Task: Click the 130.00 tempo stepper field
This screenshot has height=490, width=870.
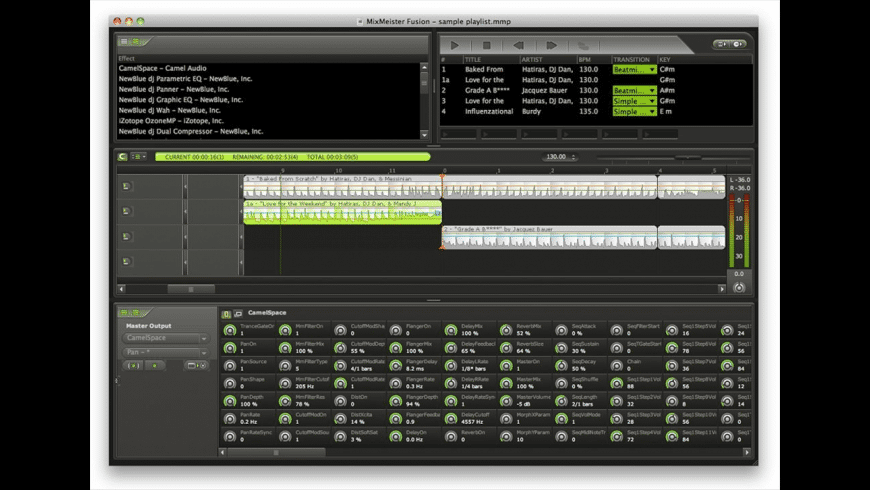Action: (558, 157)
